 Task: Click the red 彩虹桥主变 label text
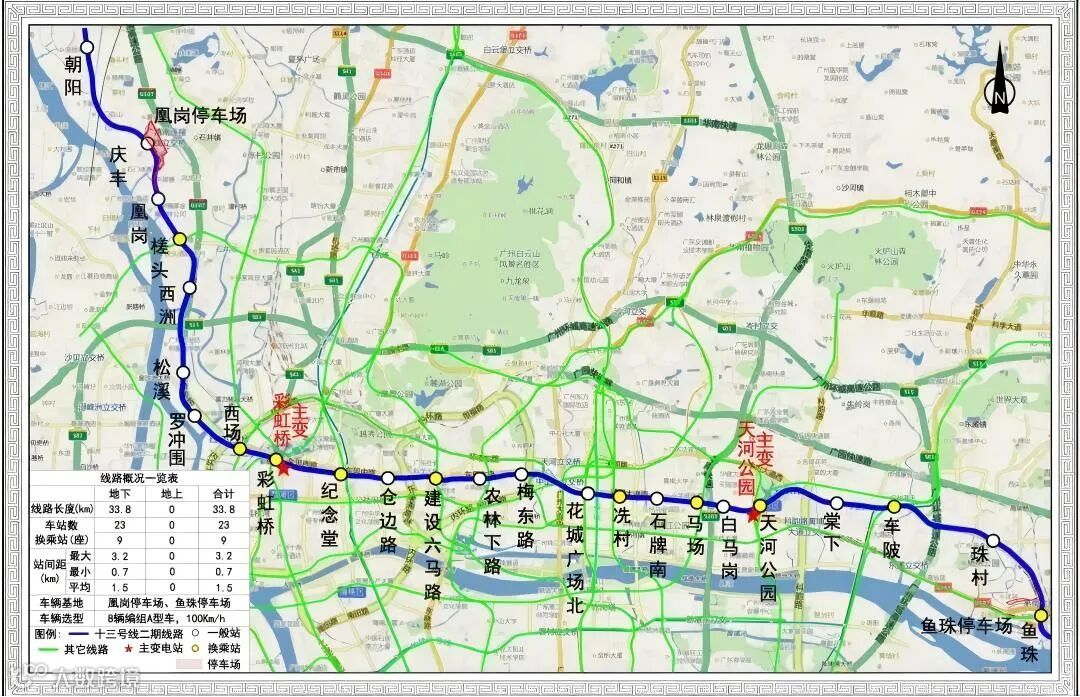[x=290, y=422]
